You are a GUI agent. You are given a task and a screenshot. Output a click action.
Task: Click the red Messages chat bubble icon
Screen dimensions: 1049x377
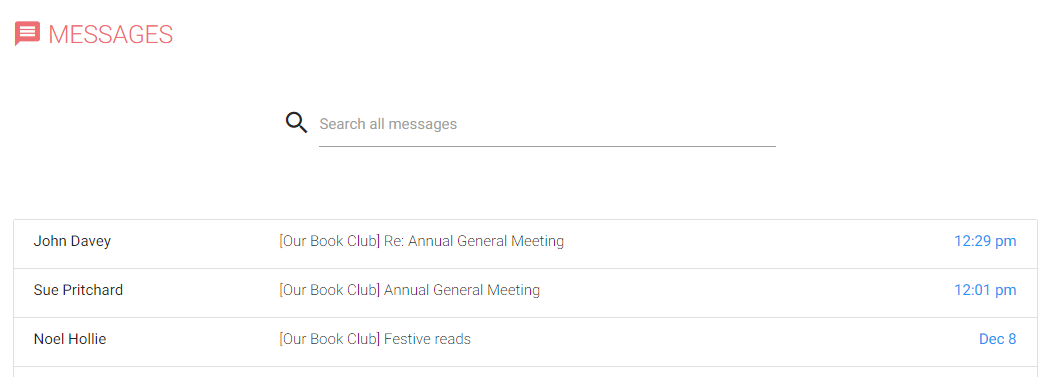pos(27,33)
